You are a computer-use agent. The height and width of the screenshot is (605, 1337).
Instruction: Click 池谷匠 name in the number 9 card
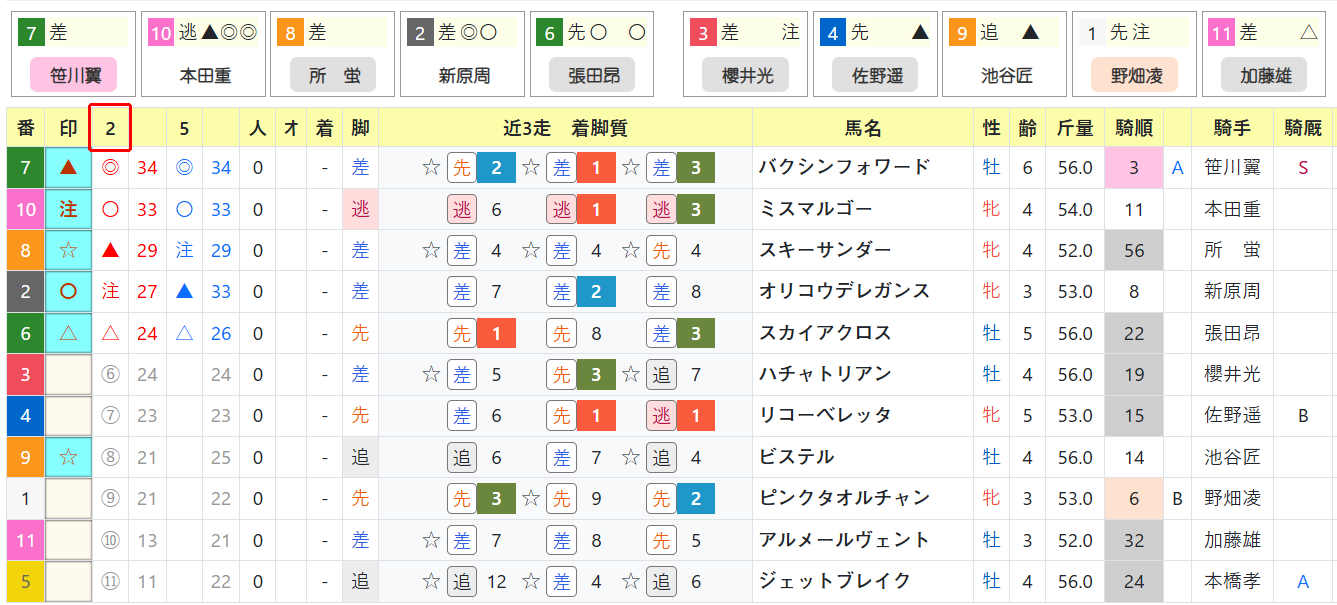point(1005,75)
